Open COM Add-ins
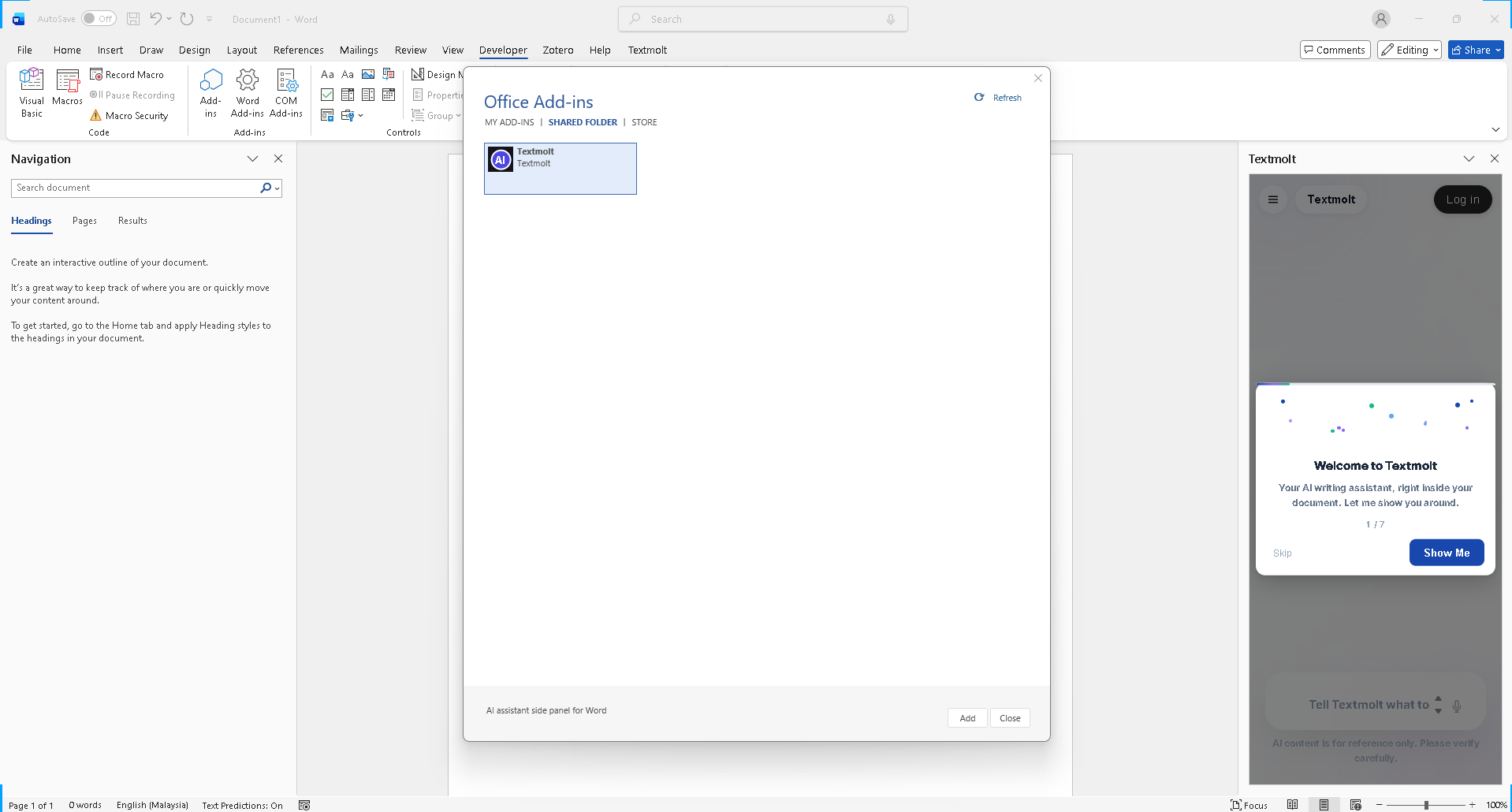This screenshot has width=1512, height=812. [286, 93]
